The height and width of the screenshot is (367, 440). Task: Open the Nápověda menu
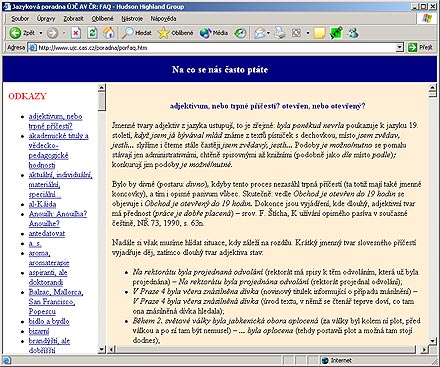coord(163,19)
